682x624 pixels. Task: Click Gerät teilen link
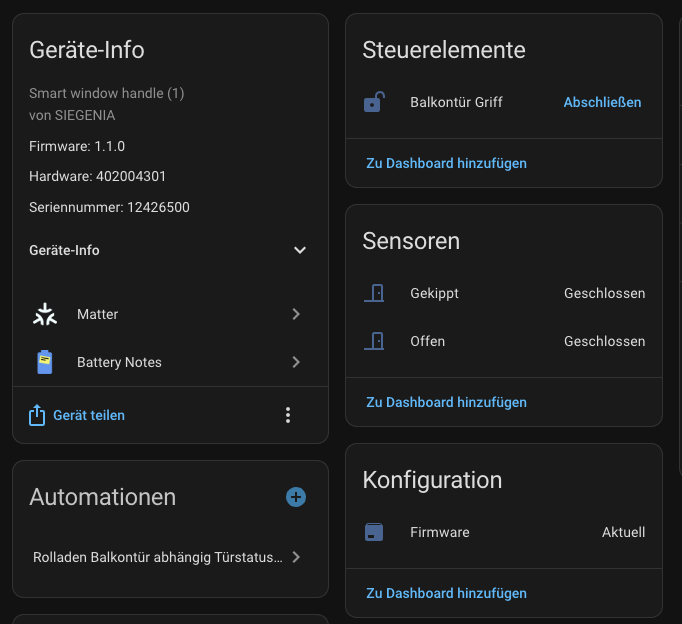click(89, 415)
